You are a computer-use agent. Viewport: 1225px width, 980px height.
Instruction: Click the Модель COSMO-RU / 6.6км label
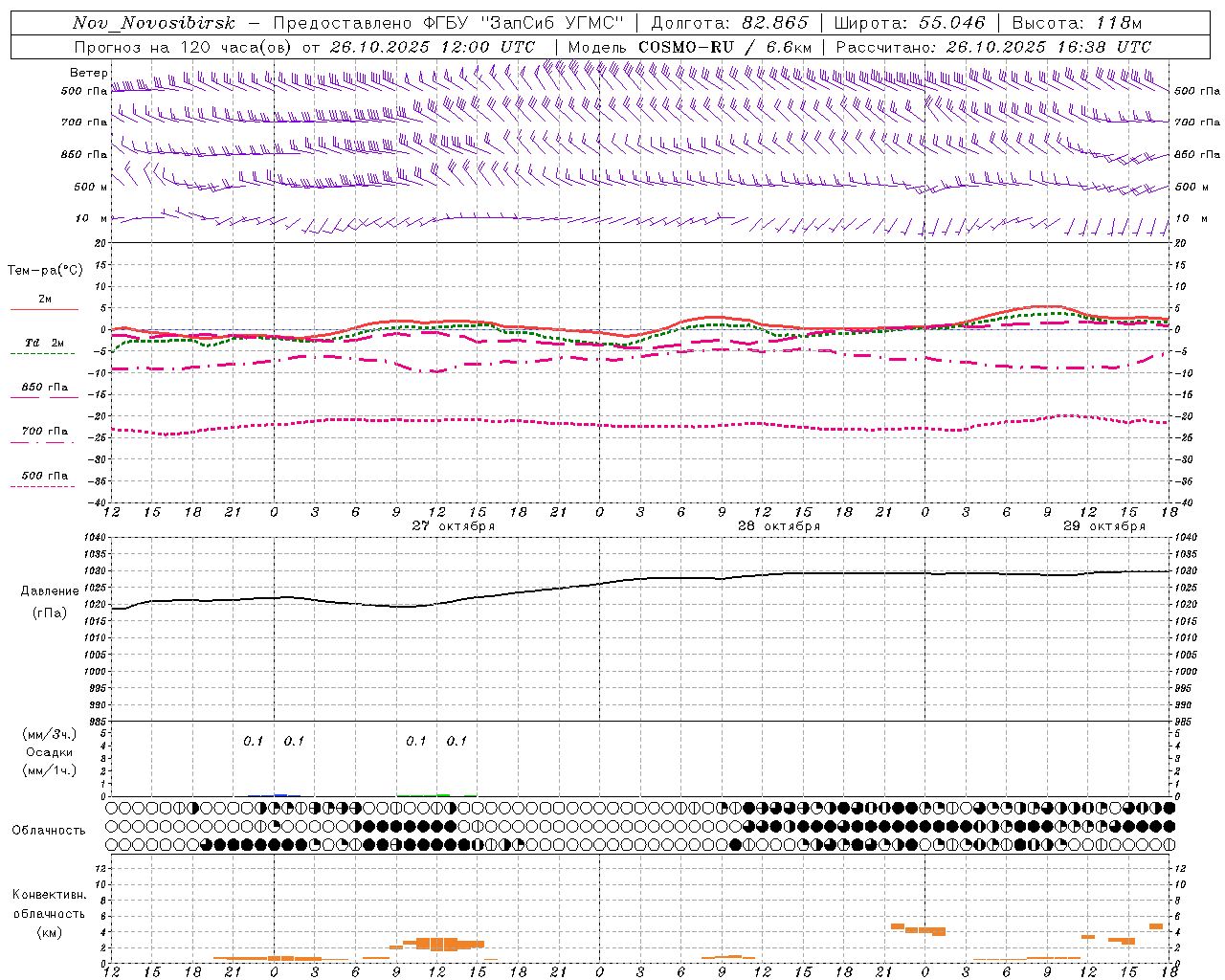[x=690, y=47]
